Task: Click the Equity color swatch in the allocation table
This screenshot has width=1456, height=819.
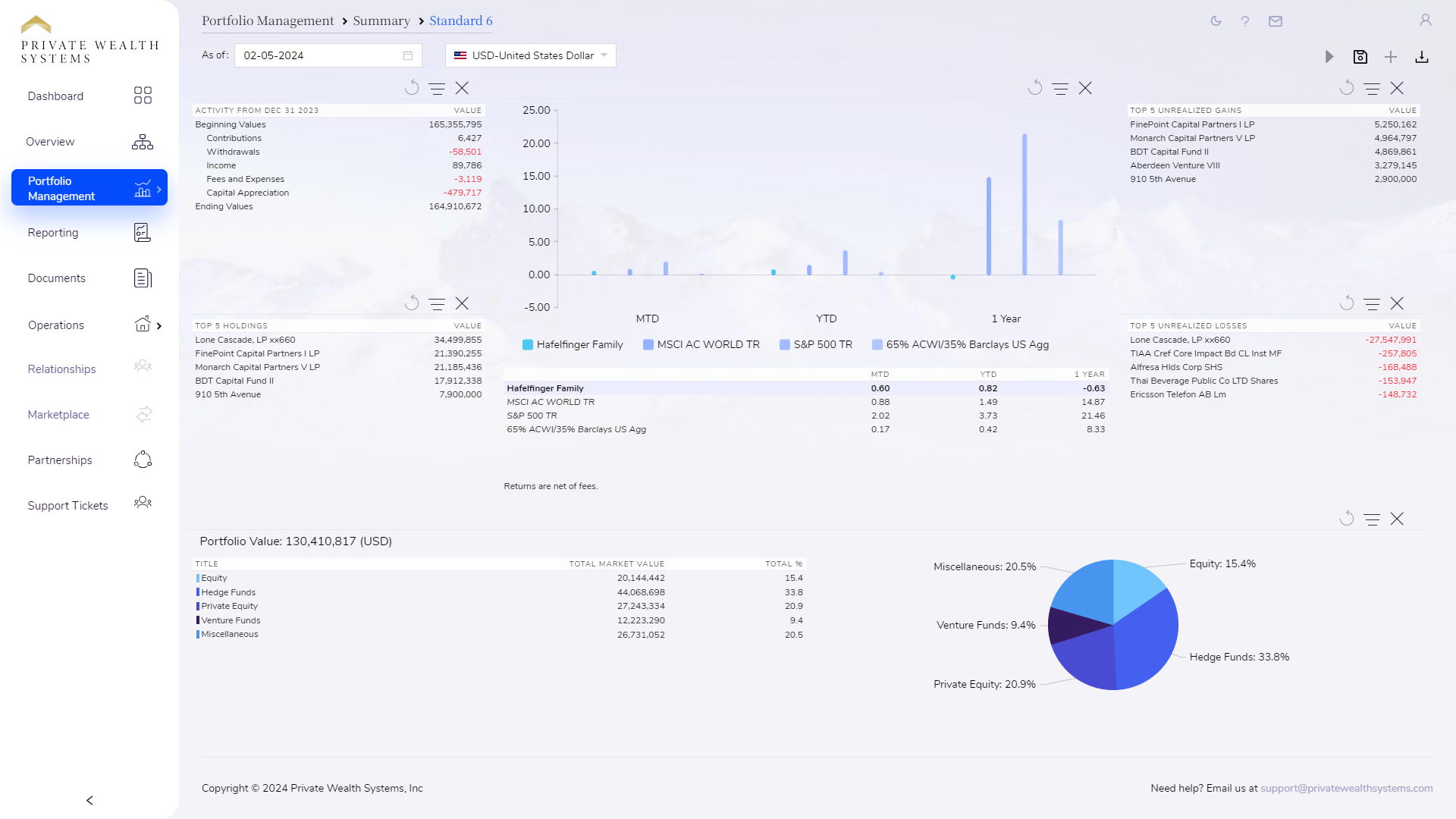Action: [x=197, y=578]
